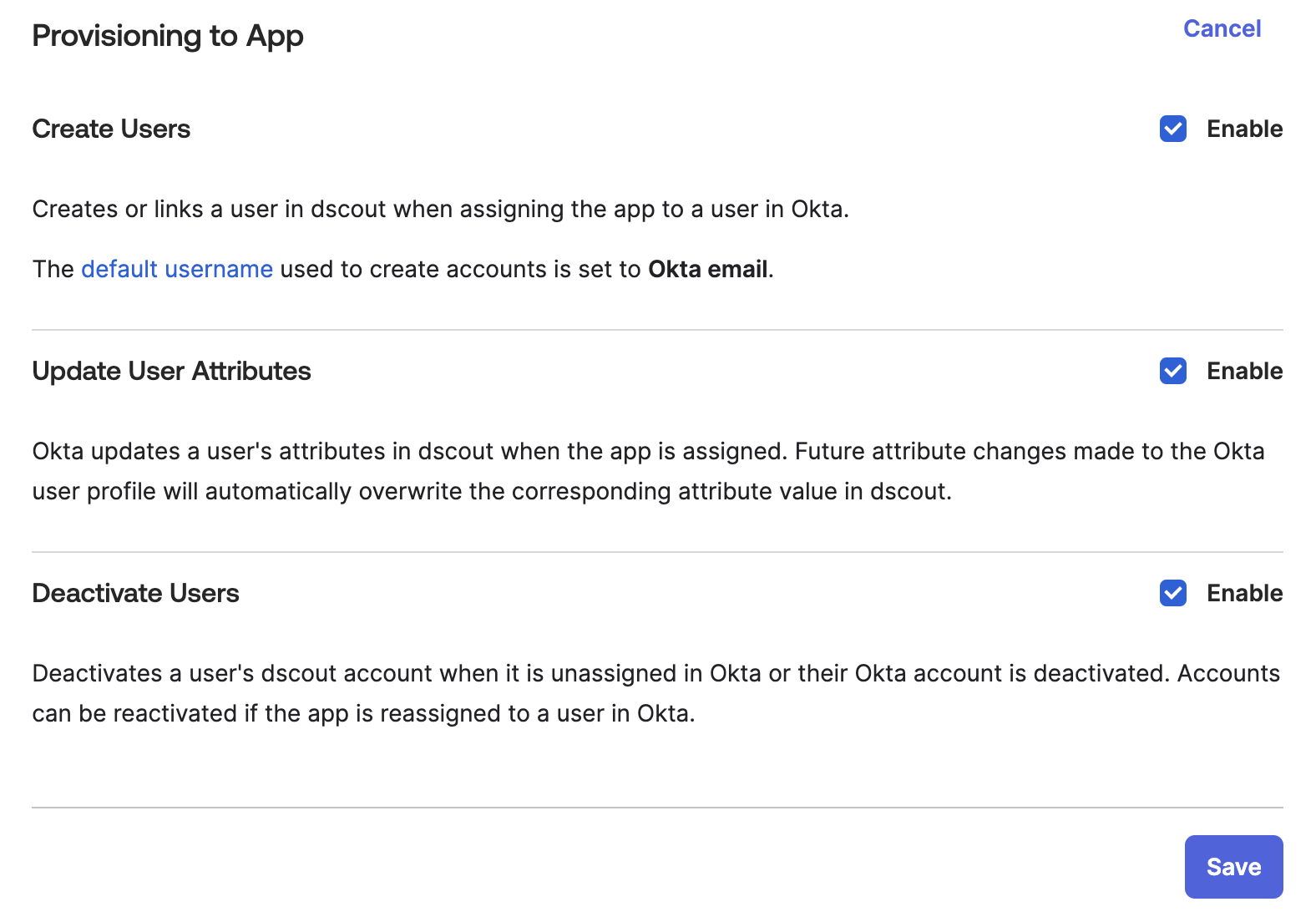Click the divider line above the Save button
Viewport: 1316px width, 922px height.
[x=657, y=808]
